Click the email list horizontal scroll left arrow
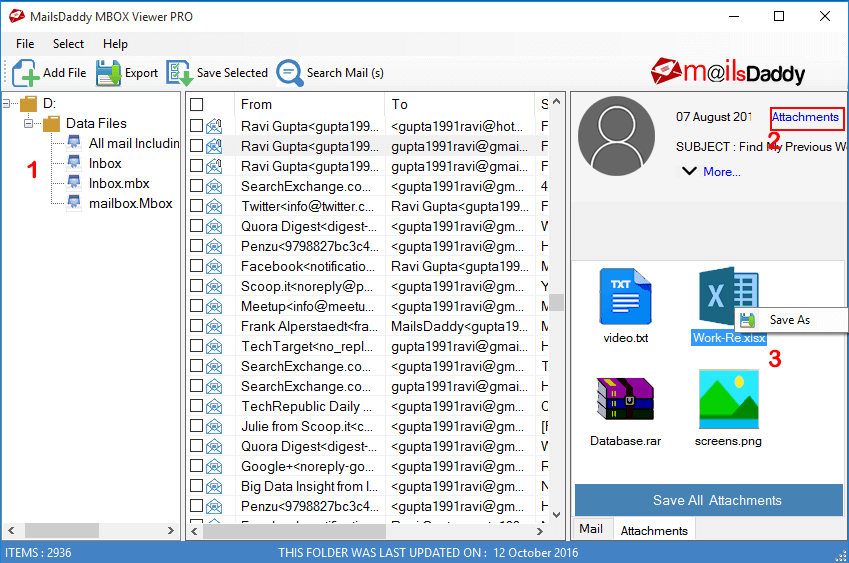Screen dimensions: 849x563 [x=194, y=532]
